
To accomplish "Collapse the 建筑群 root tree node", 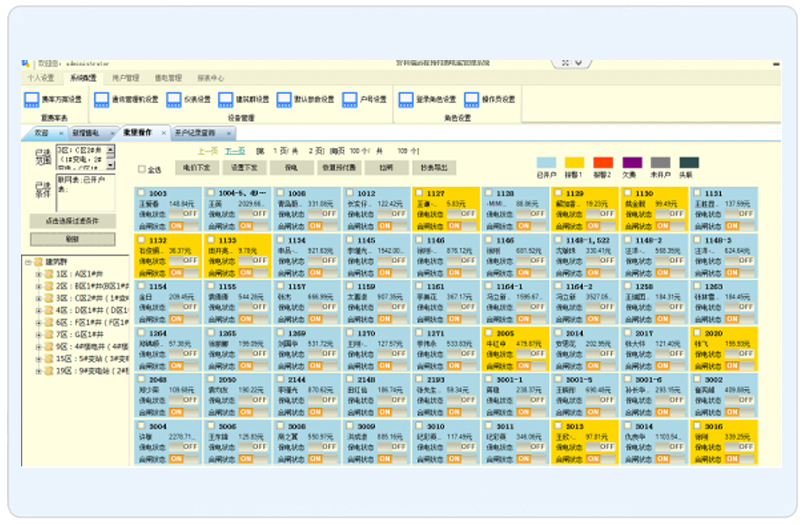I will click(27, 261).
